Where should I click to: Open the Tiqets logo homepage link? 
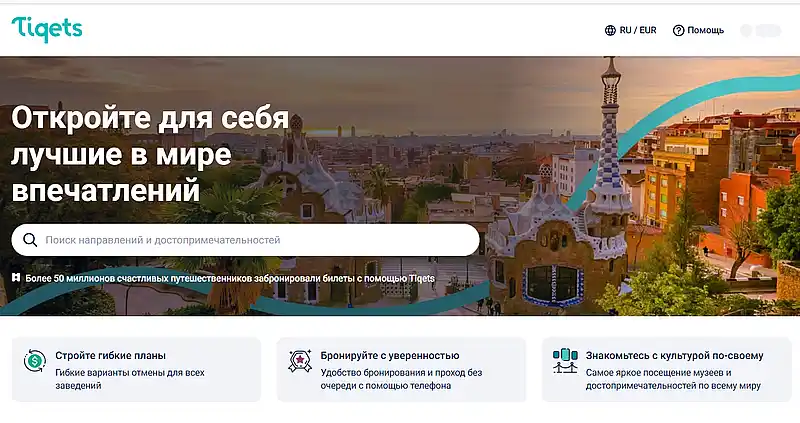pos(47,30)
